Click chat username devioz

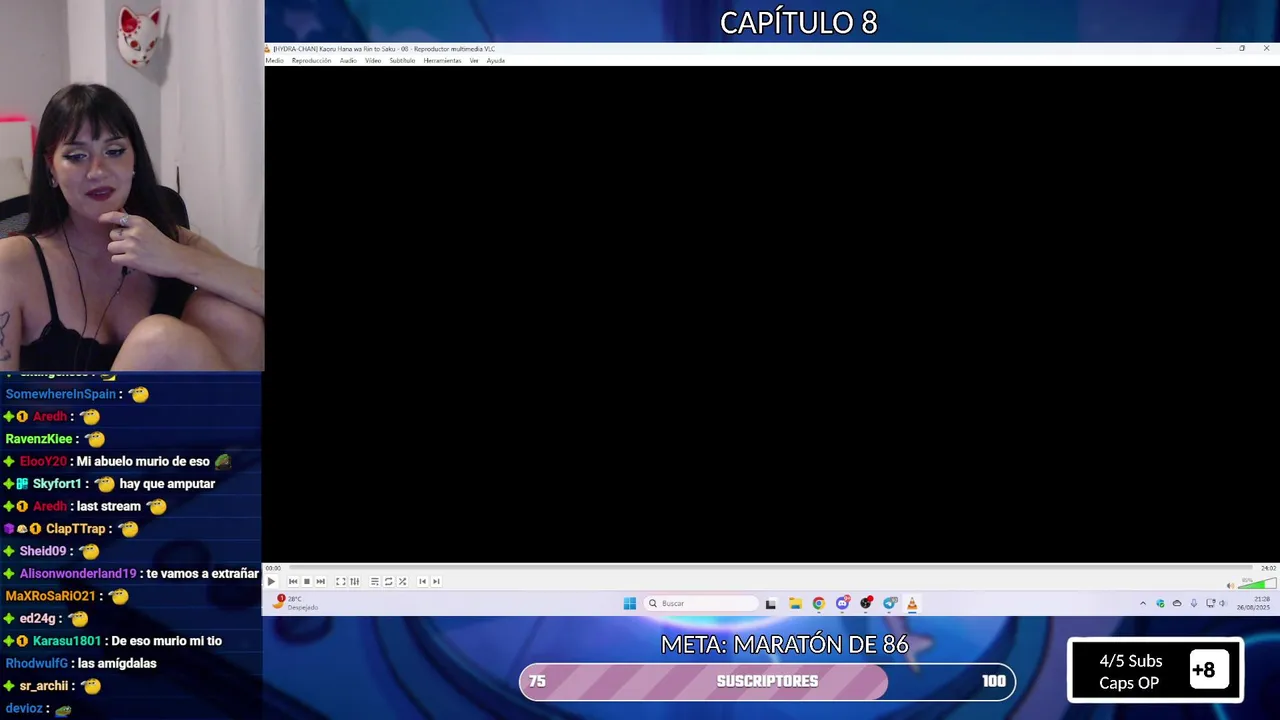tap(24, 708)
